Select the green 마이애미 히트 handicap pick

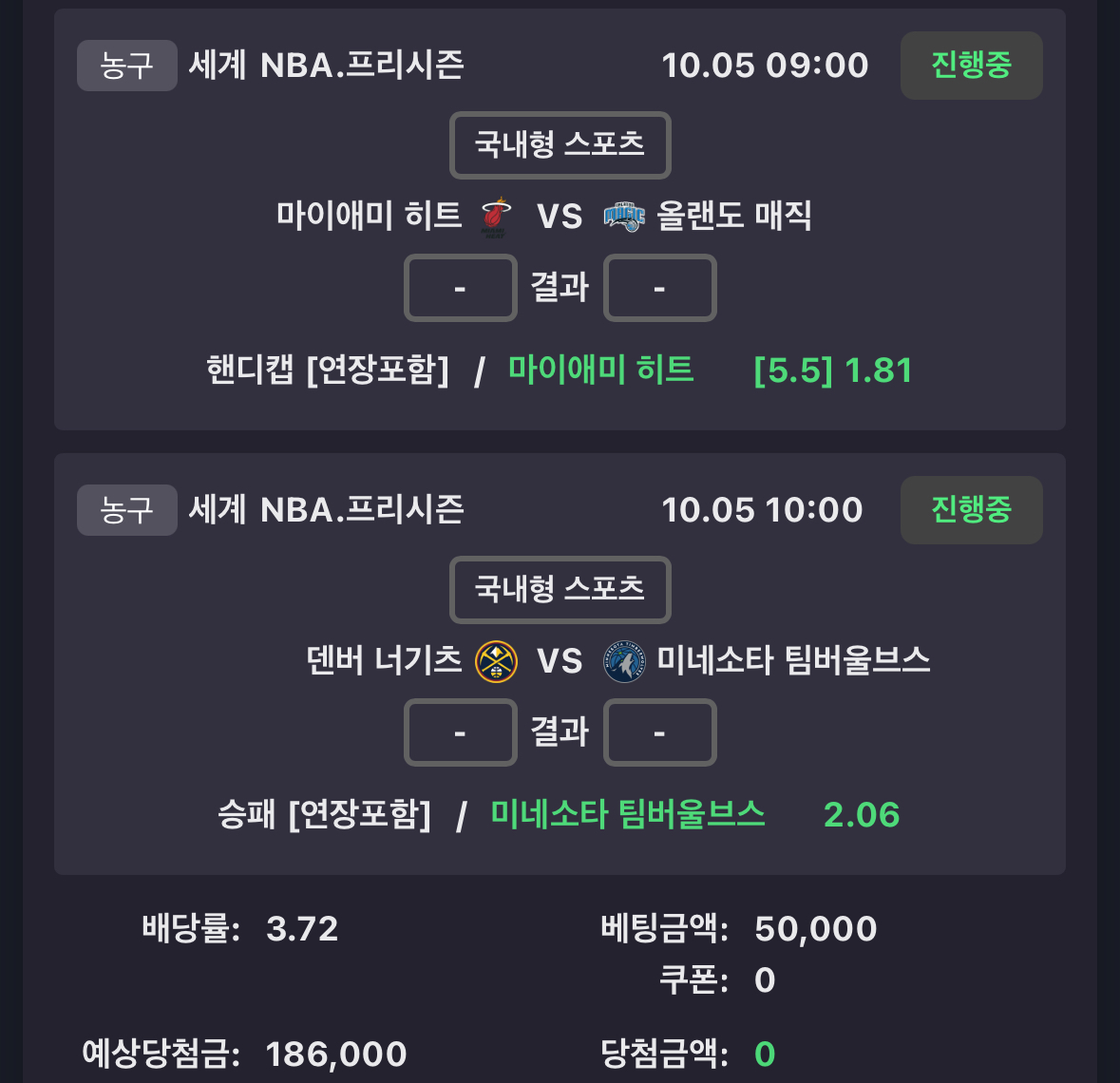pyautogui.click(x=600, y=370)
